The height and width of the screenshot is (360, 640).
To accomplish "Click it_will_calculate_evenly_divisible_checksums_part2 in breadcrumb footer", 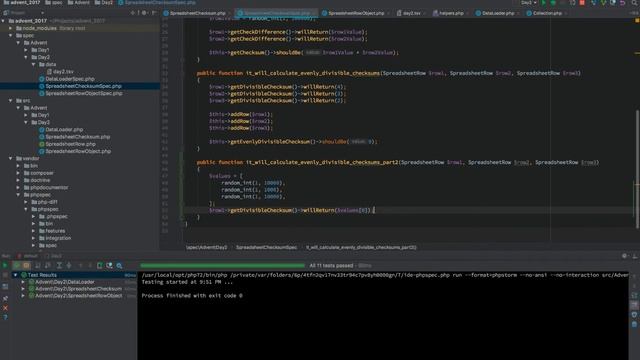I will 361,247.
